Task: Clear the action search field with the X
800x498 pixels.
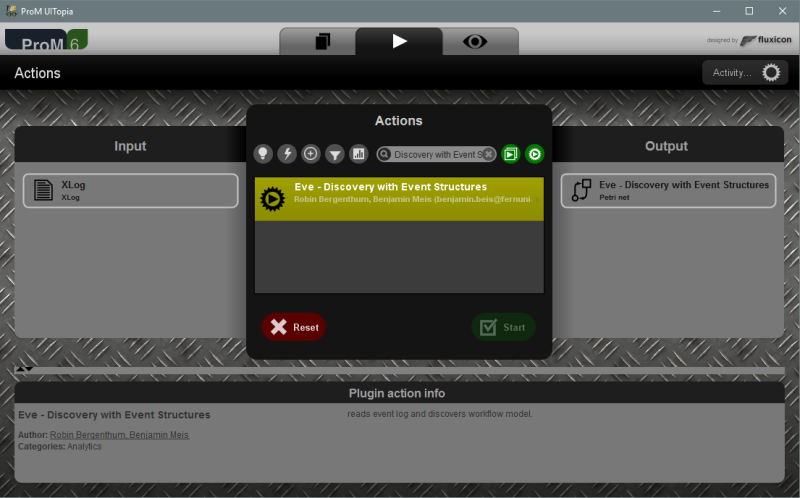Action: click(488, 154)
